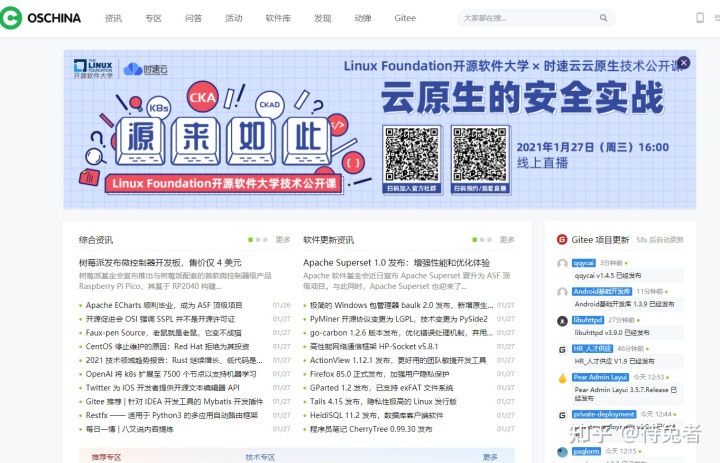Click the OSCHINA logo

(x=42, y=18)
